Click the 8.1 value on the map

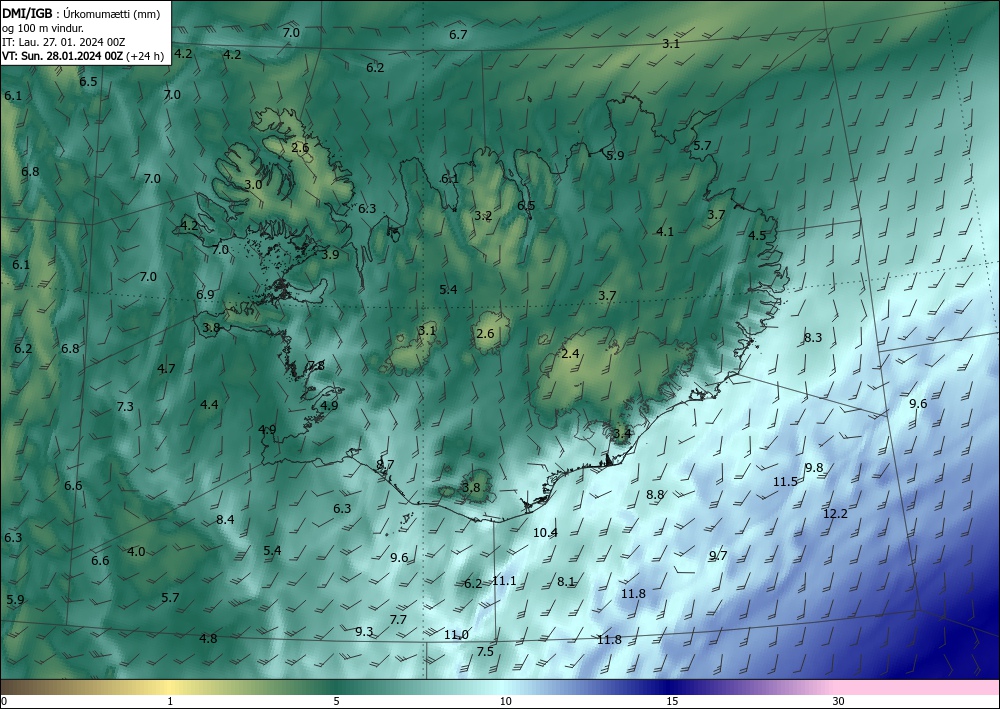point(566,581)
